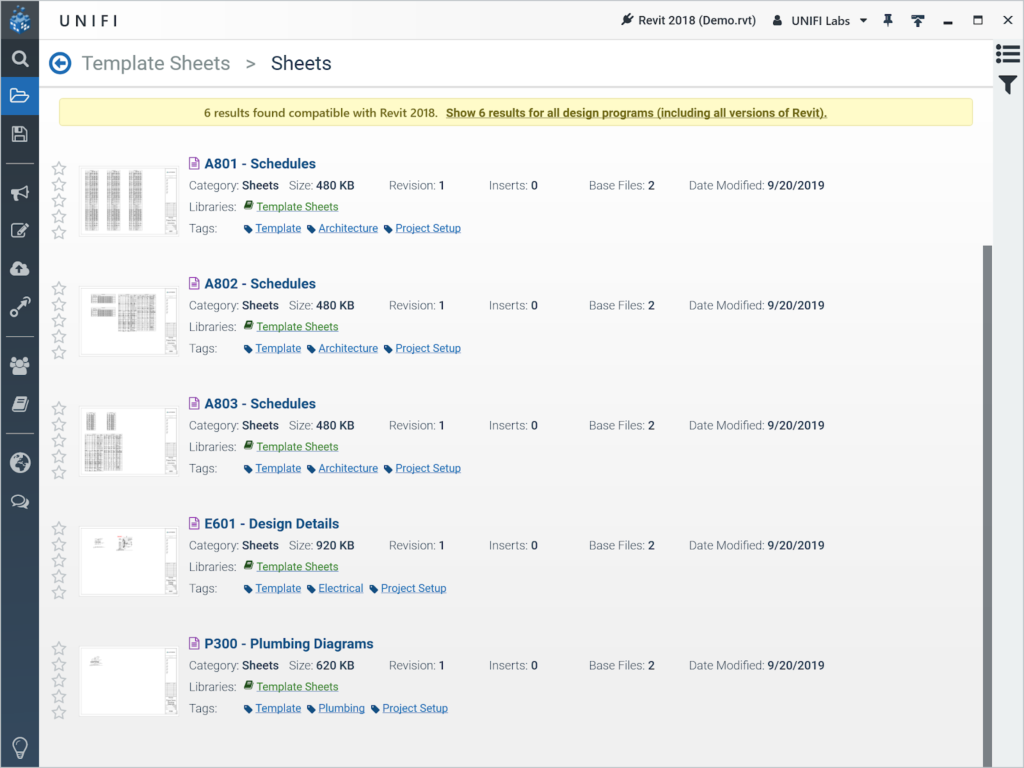Viewport: 1024px width, 768px height.
Task: Click the chat bubbles icon in the sidebar
Action: 19,501
